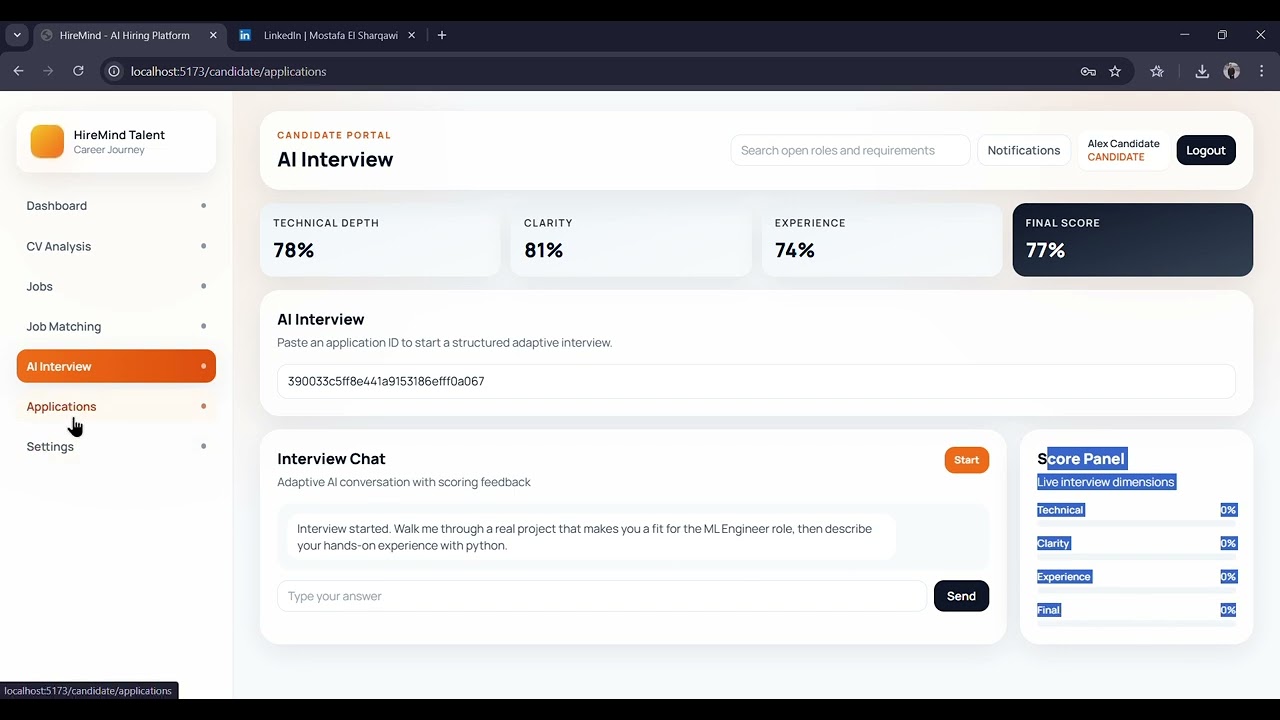This screenshot has width=1280, height=720.
Task: Bookmark this page with star icon
Action: [x=1115, y=71]
